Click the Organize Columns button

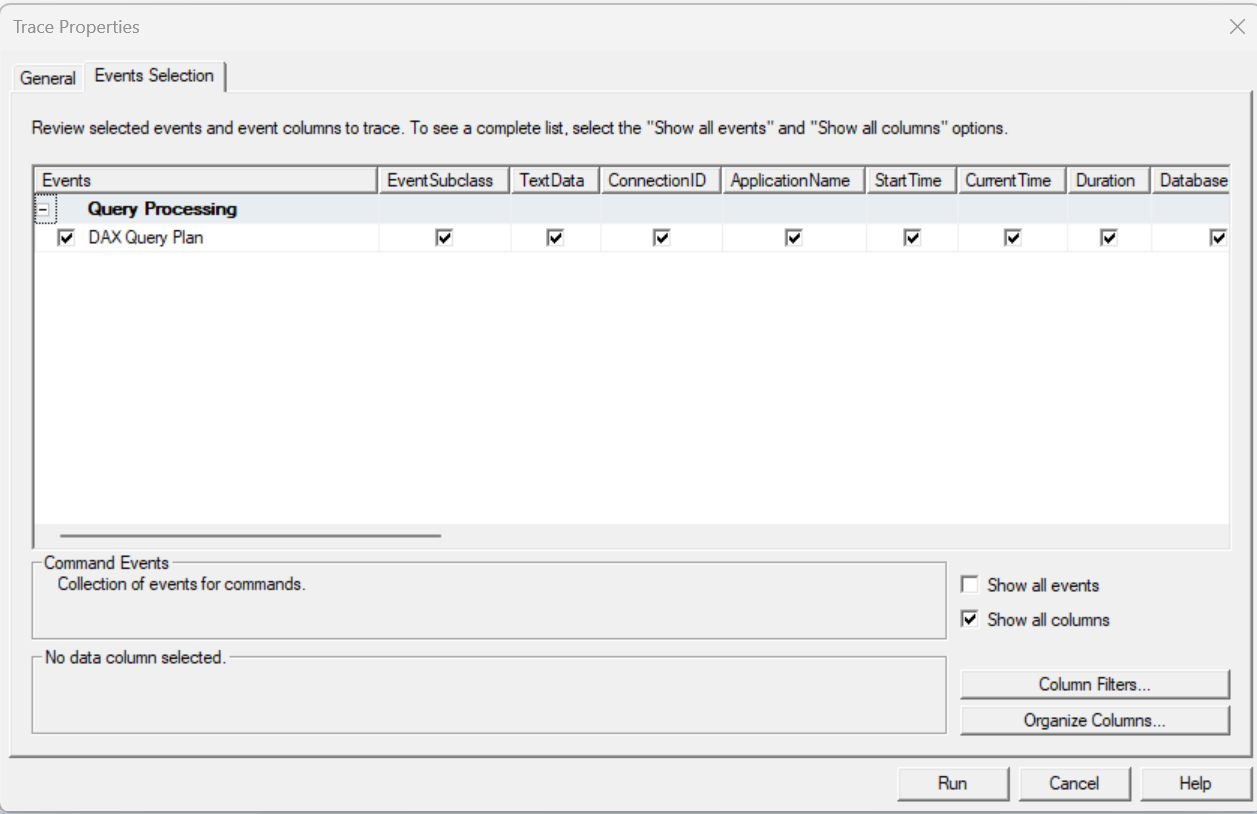point(1094,721)
